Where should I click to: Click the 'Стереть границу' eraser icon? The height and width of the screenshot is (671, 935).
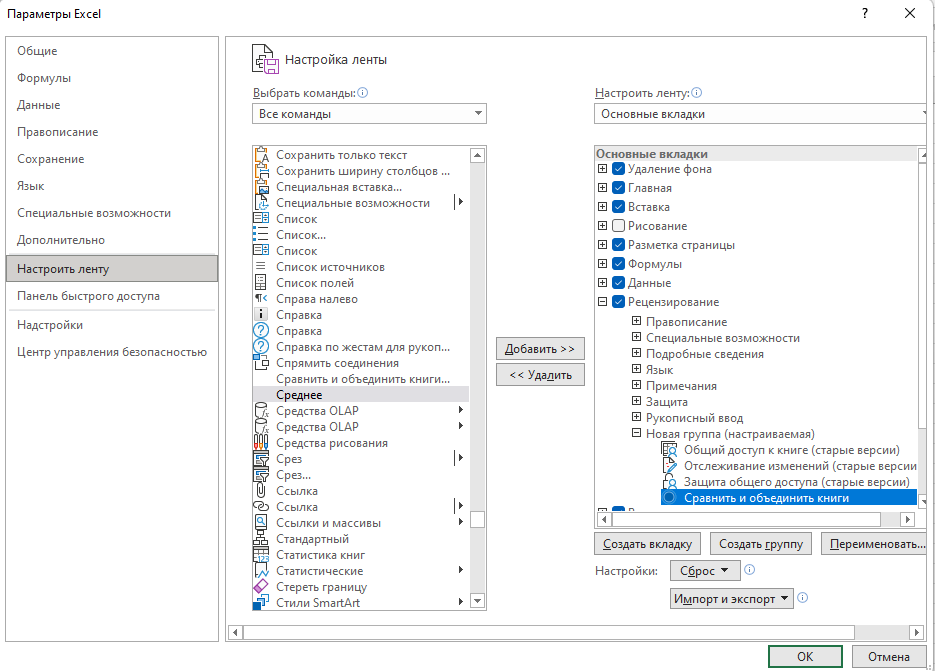[x=261, y=587]
